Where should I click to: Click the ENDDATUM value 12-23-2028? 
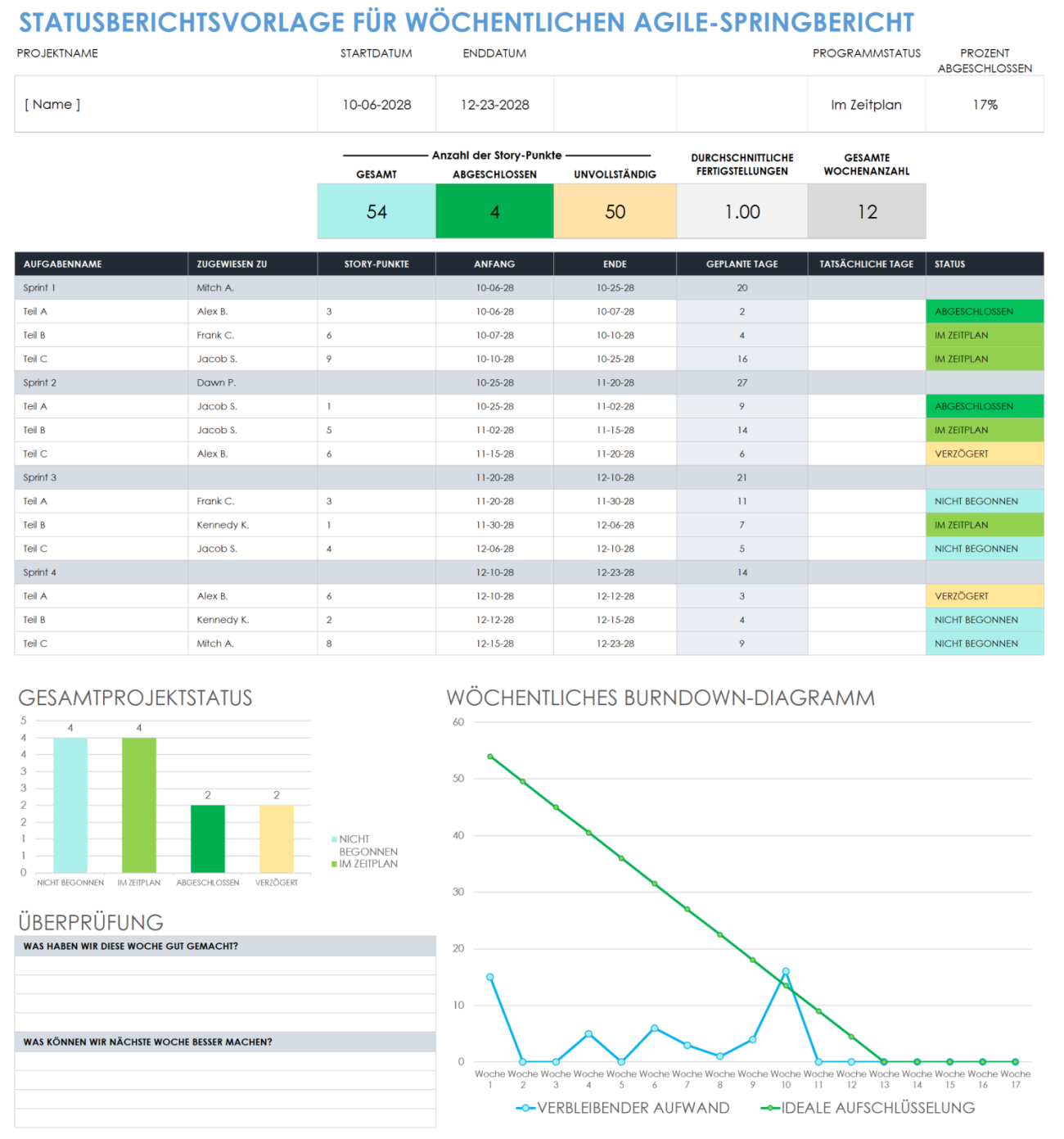coord(494,104)
